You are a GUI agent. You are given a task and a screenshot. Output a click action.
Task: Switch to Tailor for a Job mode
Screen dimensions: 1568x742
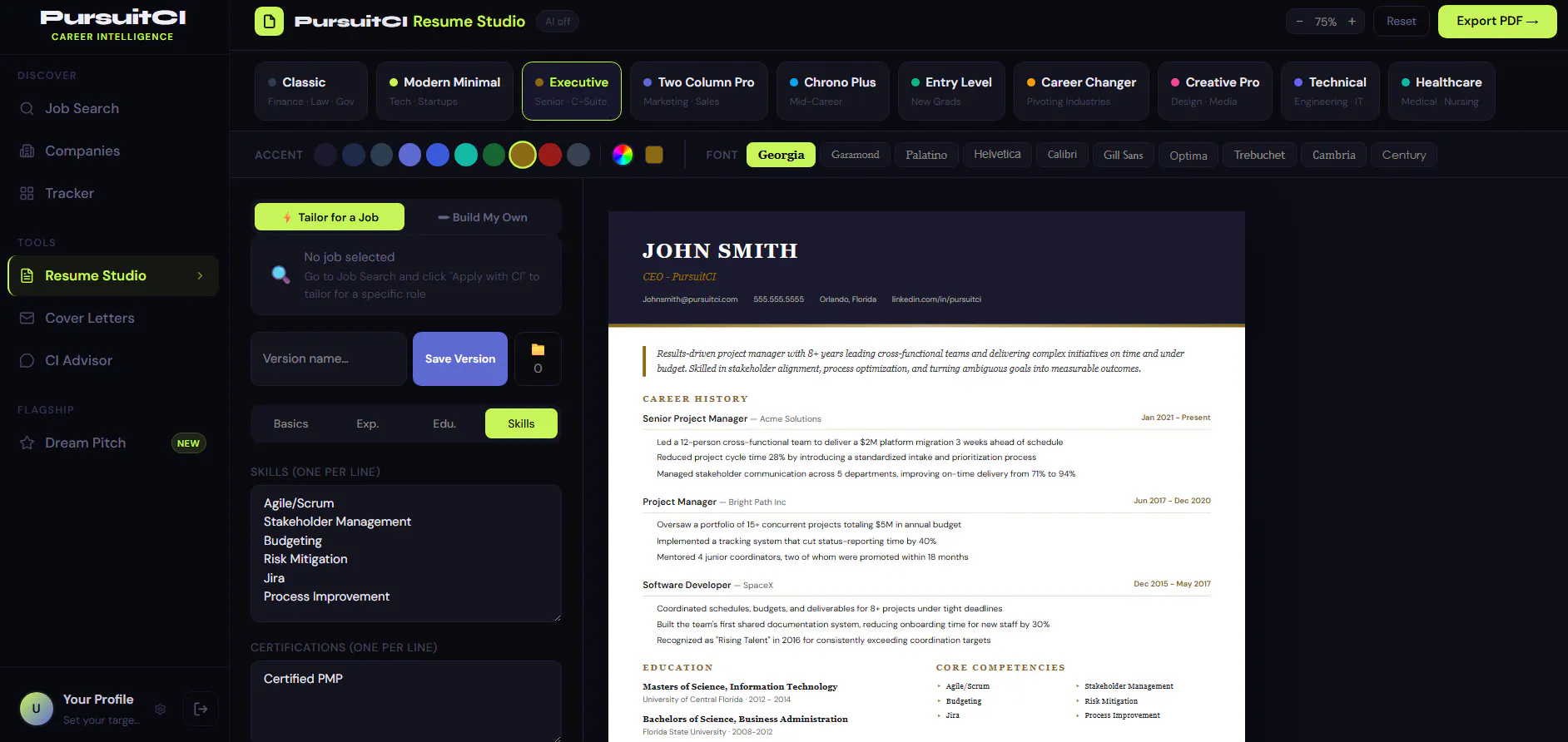(330, 217)
